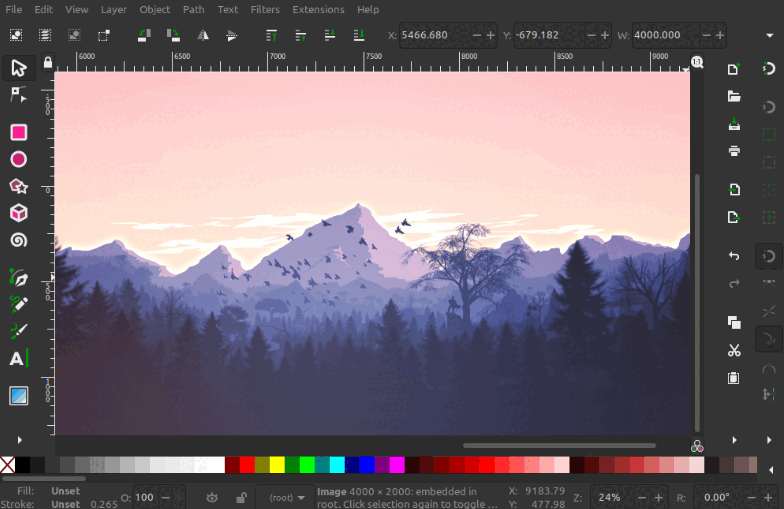Viewport: 784px width, 509px height.
Task: Rotate selection 90° clockwise
Action: pyautogui.click(x=174, y=35)
